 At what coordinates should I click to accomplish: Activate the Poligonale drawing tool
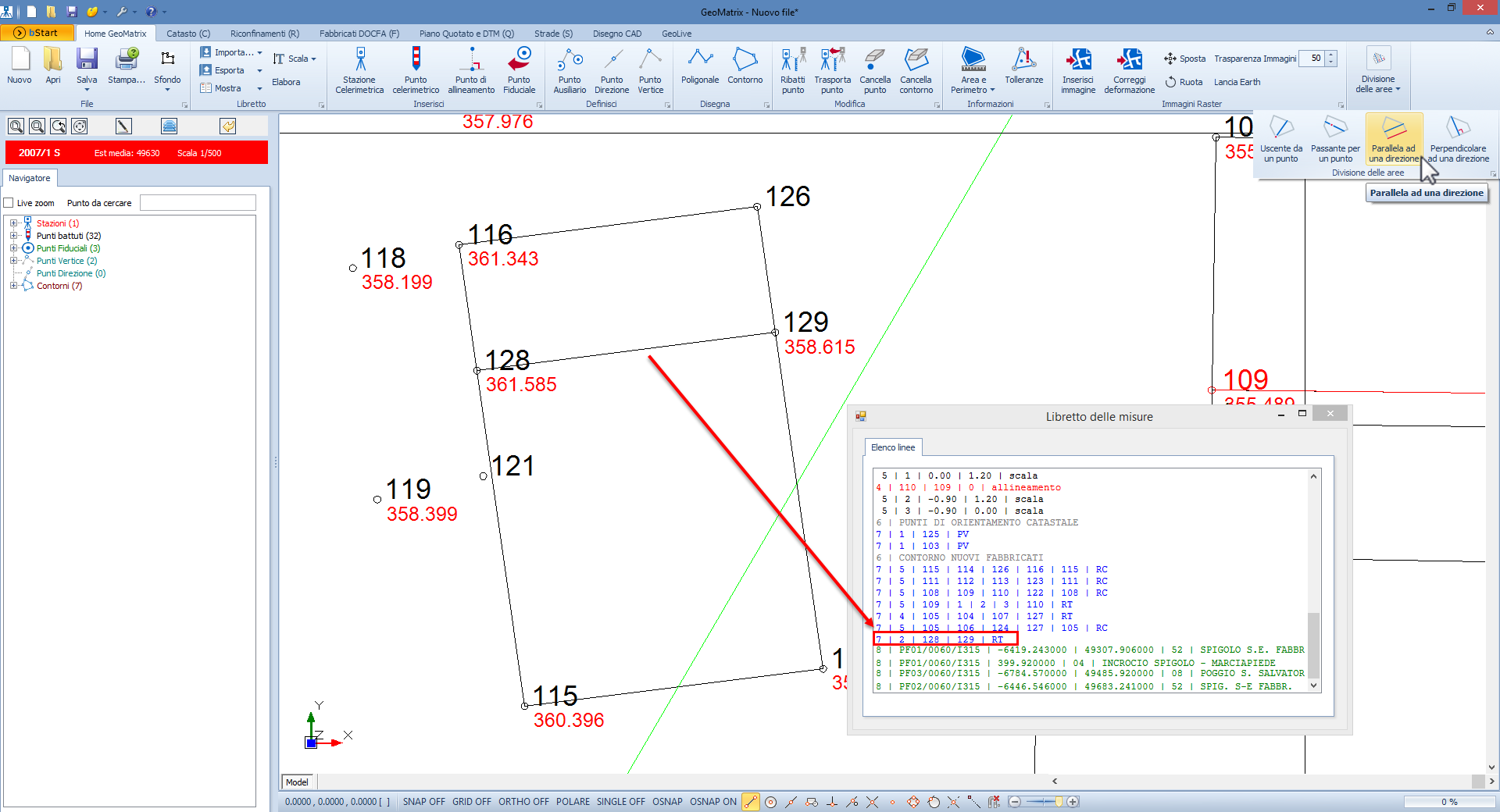700,66
